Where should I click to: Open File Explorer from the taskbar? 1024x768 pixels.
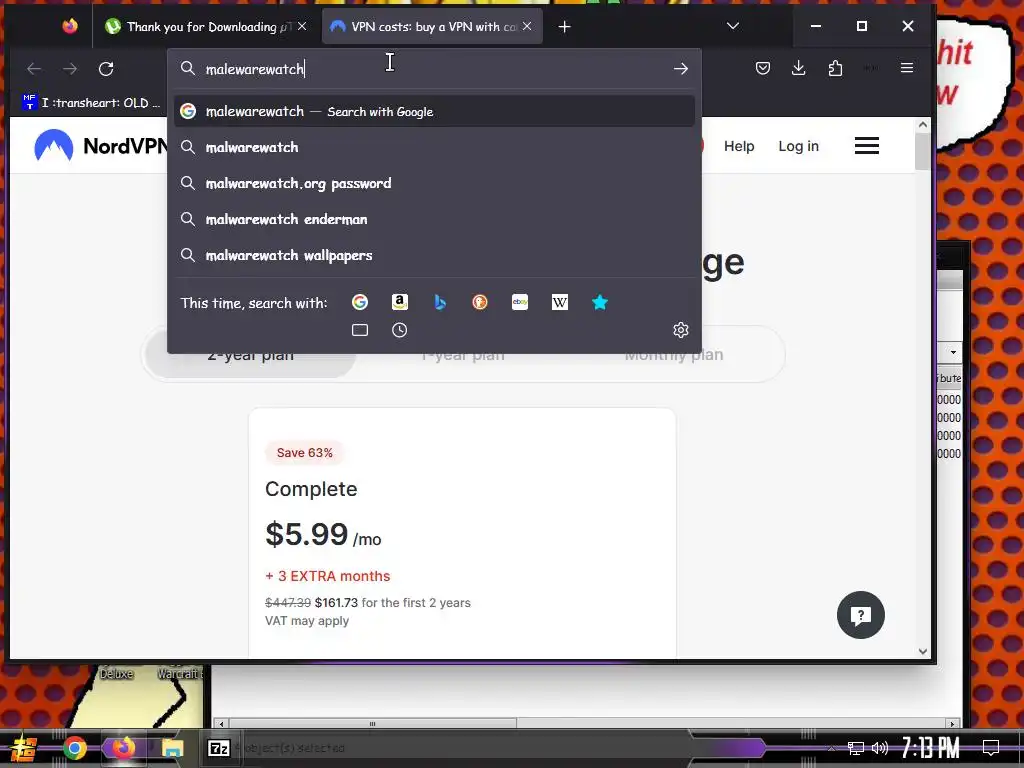click(x=172, y=748)
